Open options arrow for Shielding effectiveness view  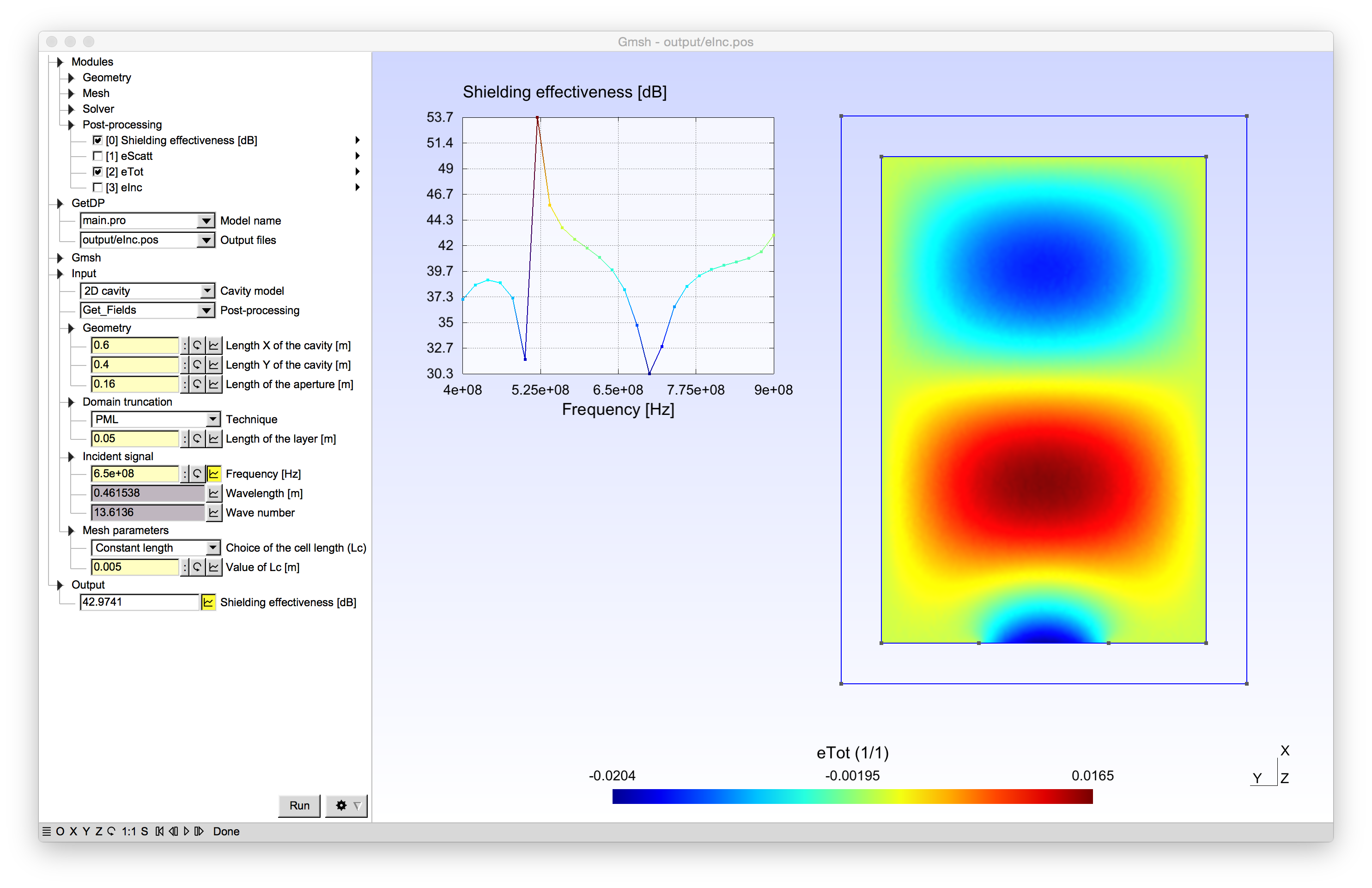coord(358,140)
